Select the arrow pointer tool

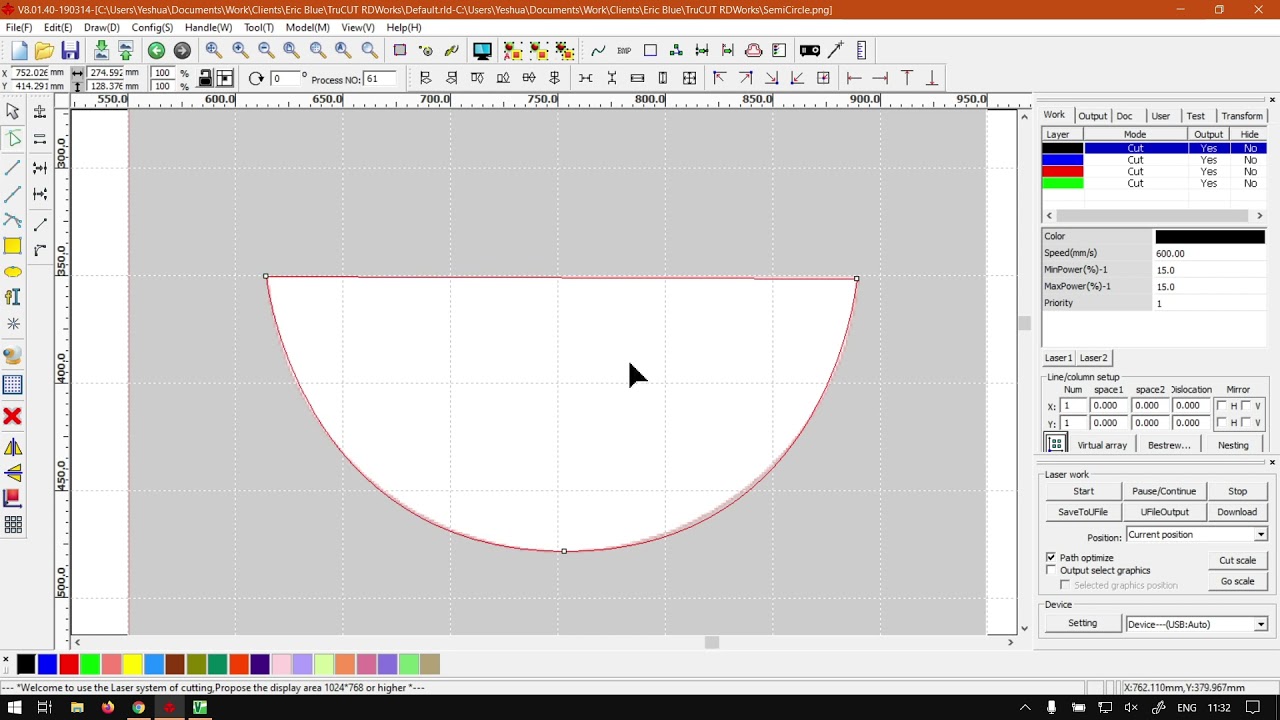[x=13, y=112]
